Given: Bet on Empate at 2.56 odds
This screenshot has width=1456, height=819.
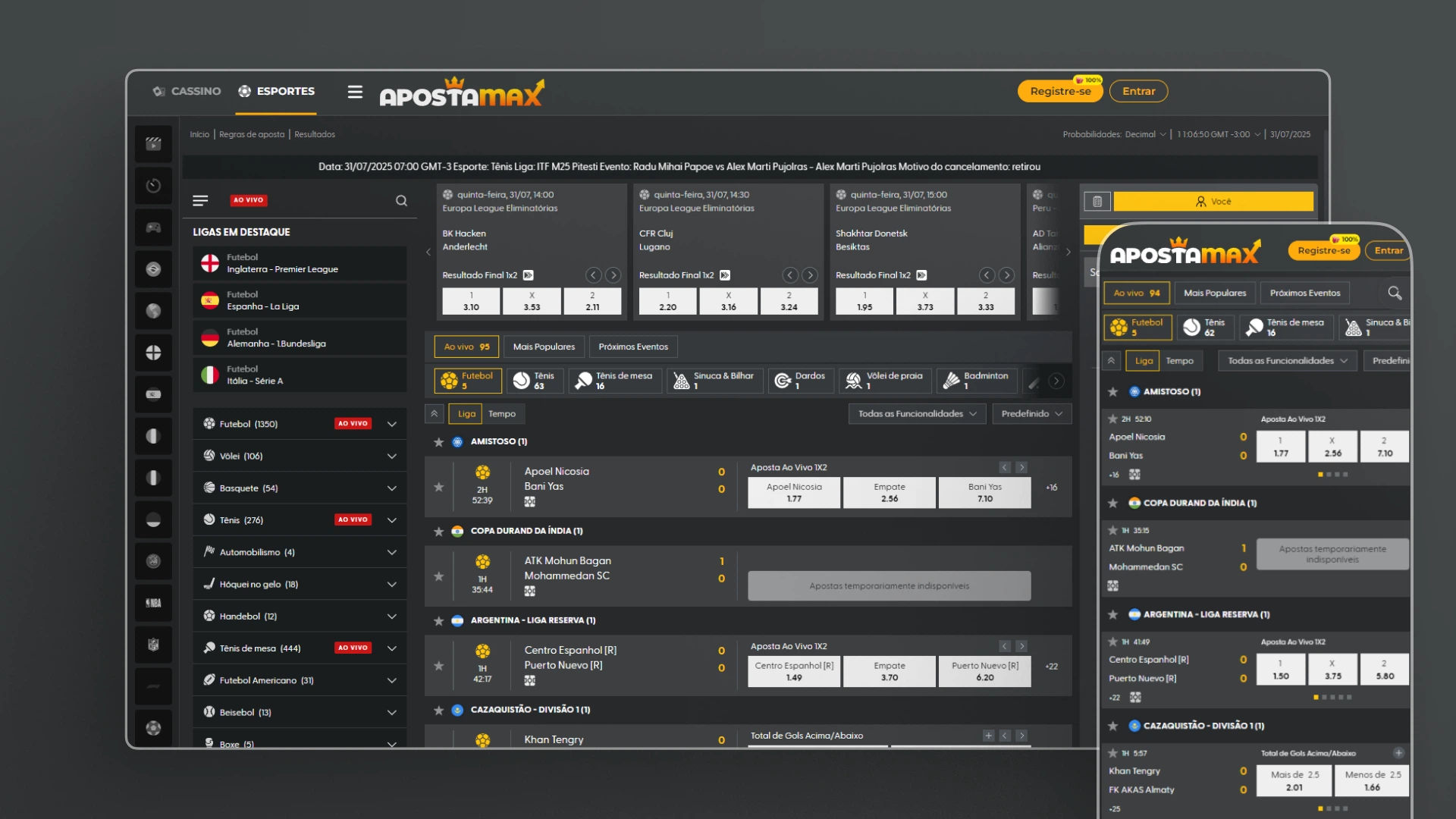Looking at the screenshot, I should (889, 493).
